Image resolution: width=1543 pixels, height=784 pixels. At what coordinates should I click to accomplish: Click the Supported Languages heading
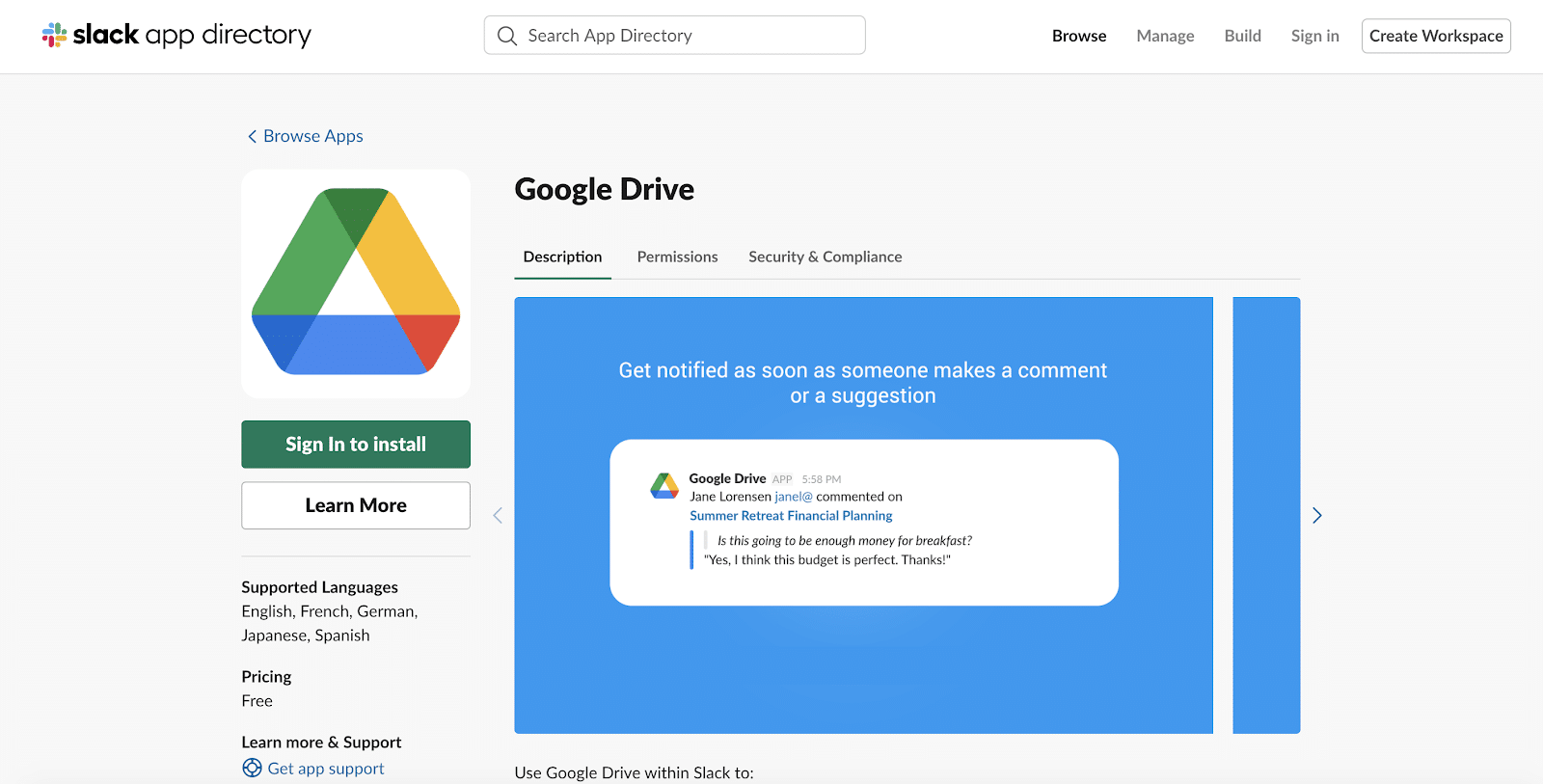pyautogui.click(x=319, y=587)
